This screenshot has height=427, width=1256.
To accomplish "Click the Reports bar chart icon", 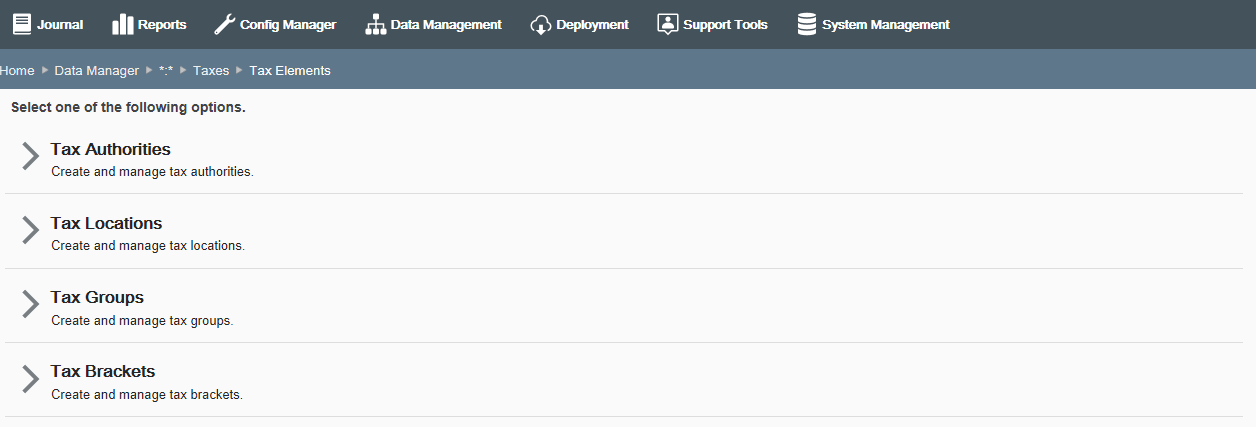I will click(123, 24).
